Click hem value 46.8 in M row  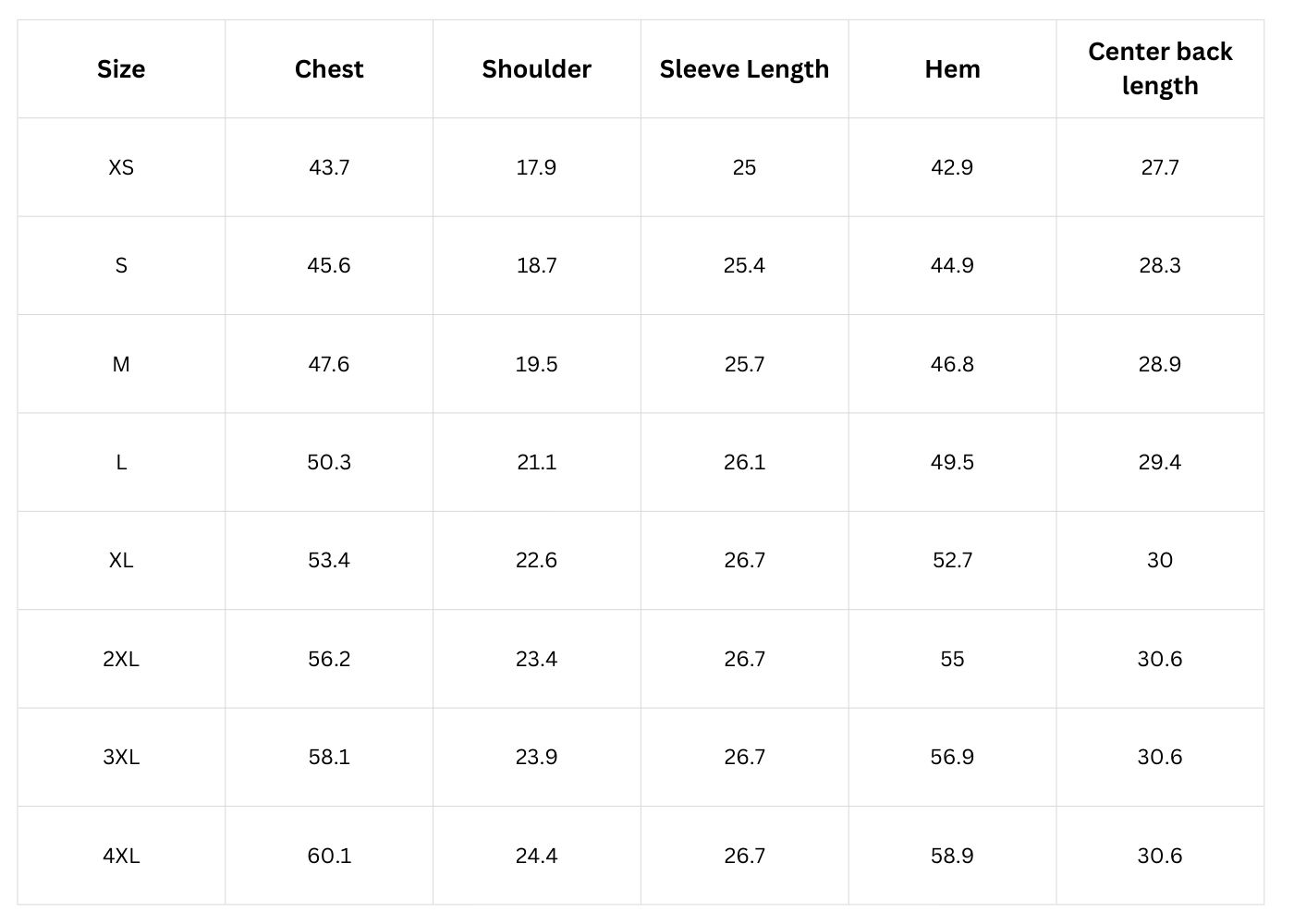tap(952, 364)
